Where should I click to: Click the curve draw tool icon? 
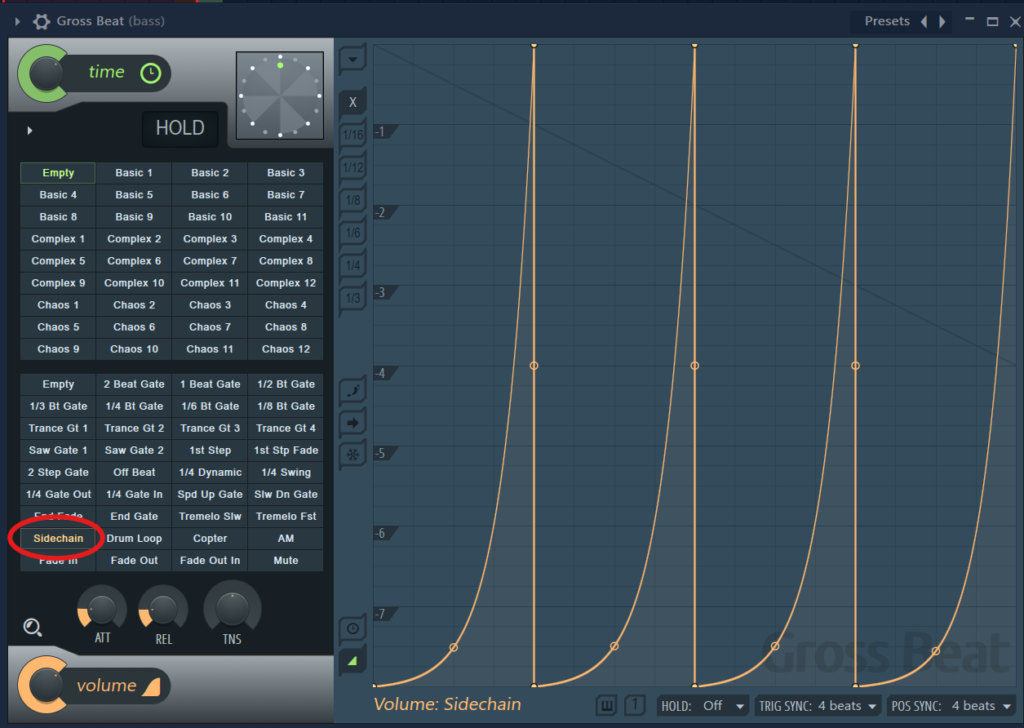pyautogui.click(x=353, y=390)
